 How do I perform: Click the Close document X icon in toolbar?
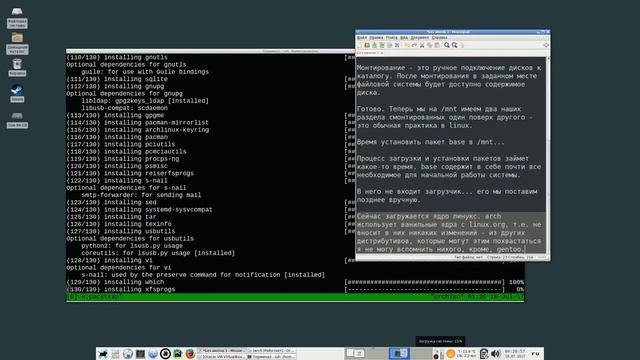click(x=397, y=45)
